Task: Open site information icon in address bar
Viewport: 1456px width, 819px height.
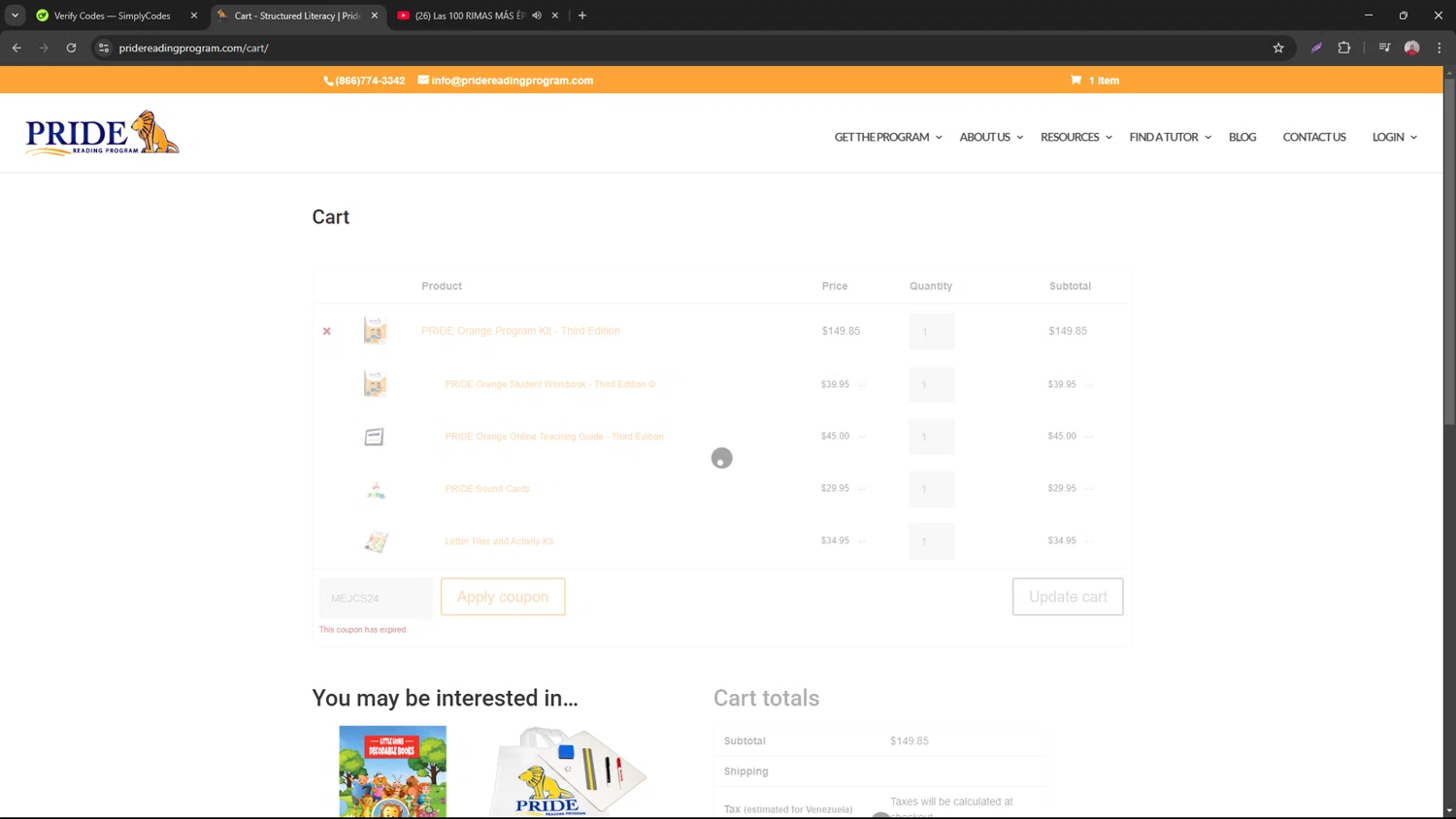Action: (104, 48)
